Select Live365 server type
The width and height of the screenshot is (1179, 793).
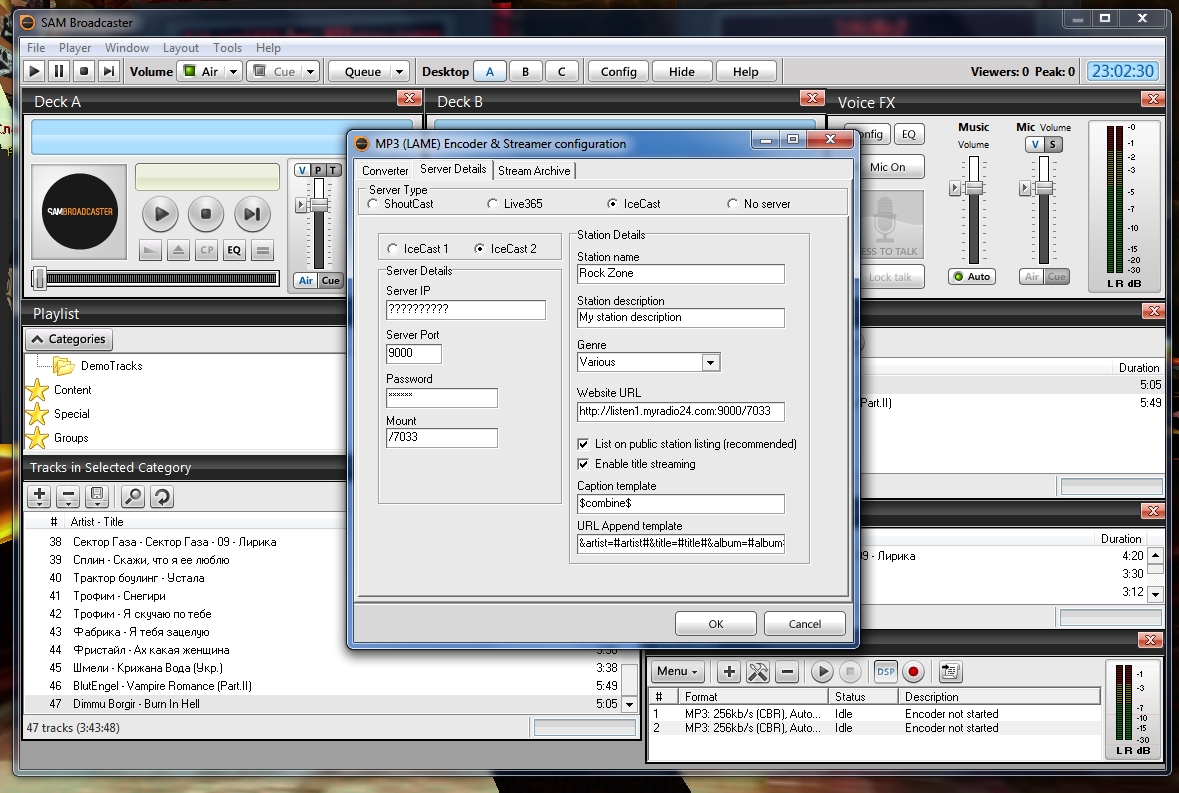(x=493, y=204)
